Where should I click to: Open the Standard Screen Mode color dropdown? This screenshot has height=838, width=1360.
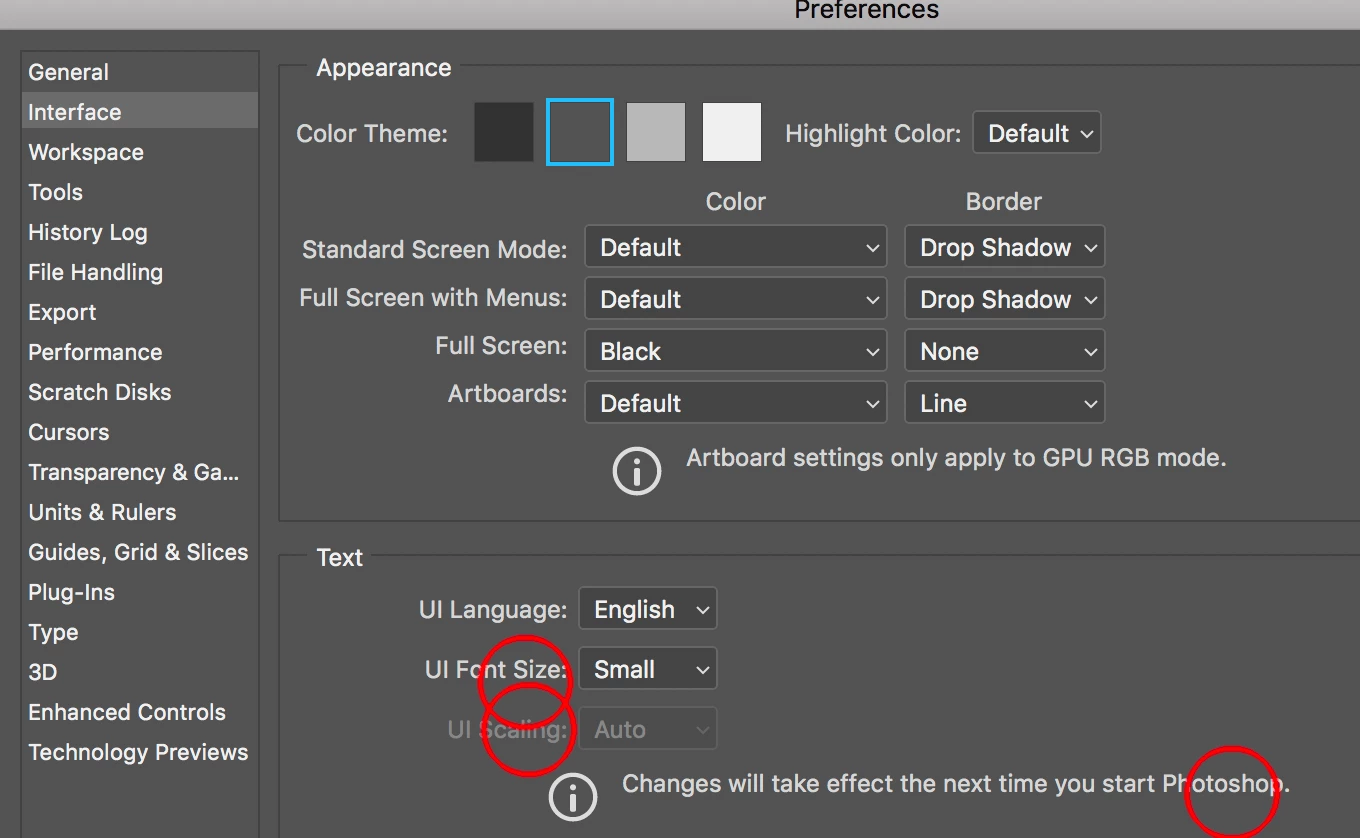pos(735,246)
